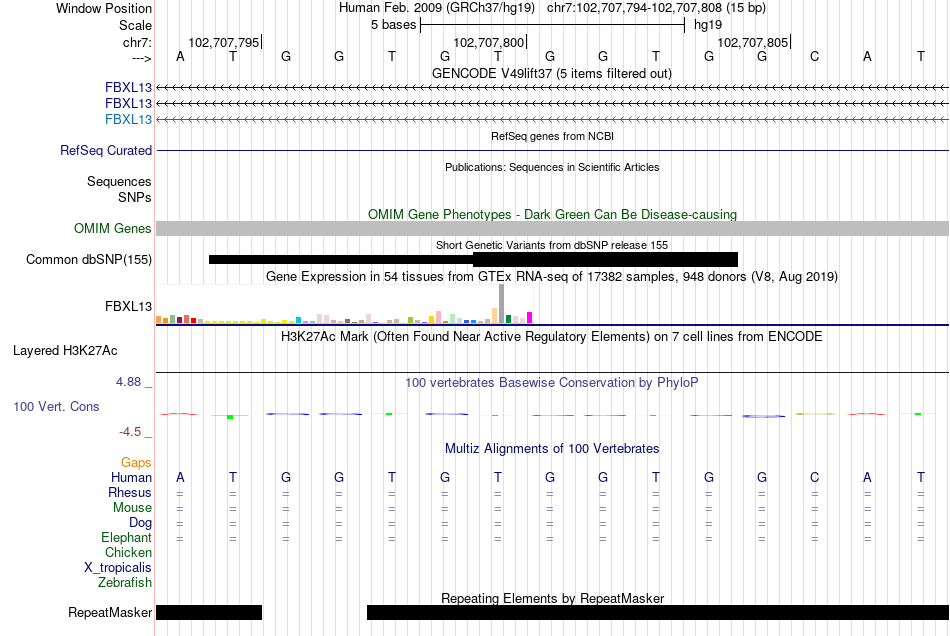Open the OMIM Genes label

[x=112, y=228]
